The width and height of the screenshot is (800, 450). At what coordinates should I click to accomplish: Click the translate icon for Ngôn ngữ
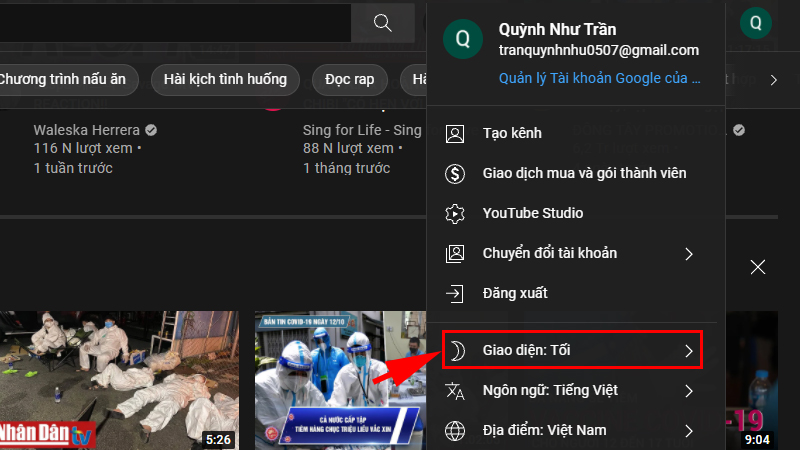coord(455,391)
